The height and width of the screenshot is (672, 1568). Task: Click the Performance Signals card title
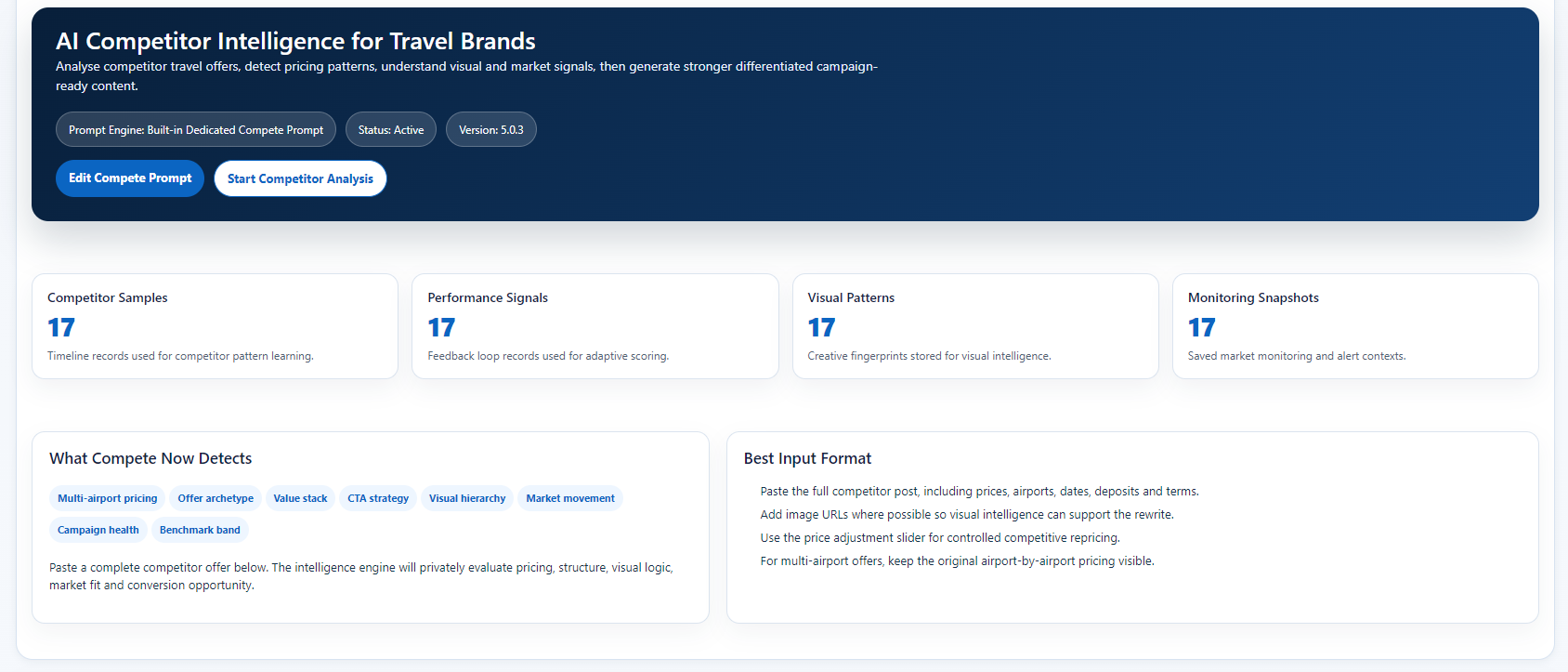(488, 297)
